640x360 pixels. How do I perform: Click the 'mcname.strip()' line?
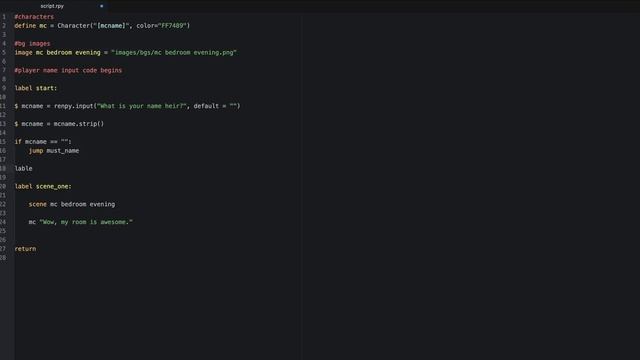[x=59, y=124]
